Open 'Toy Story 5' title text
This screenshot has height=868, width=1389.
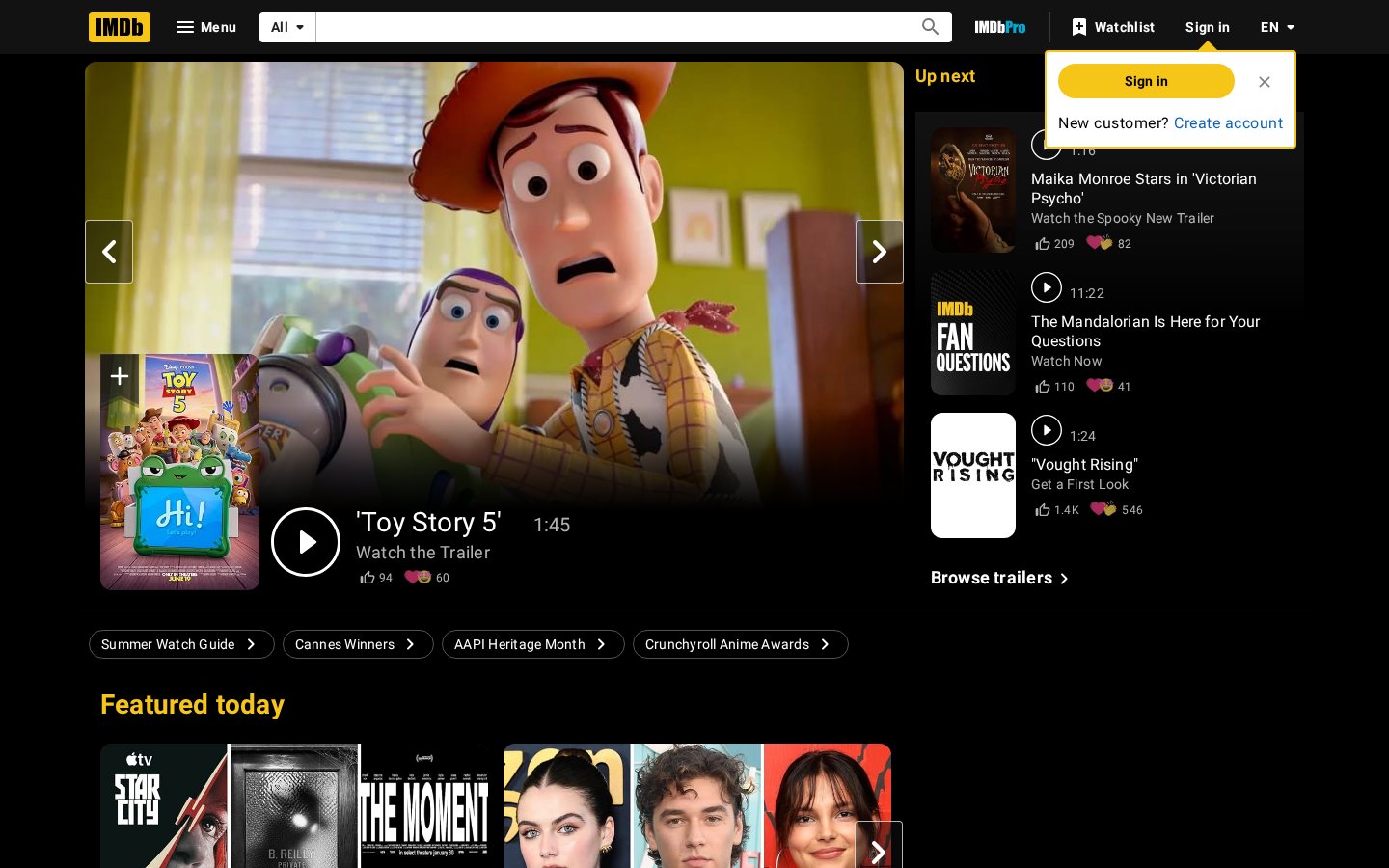[428, 523]
